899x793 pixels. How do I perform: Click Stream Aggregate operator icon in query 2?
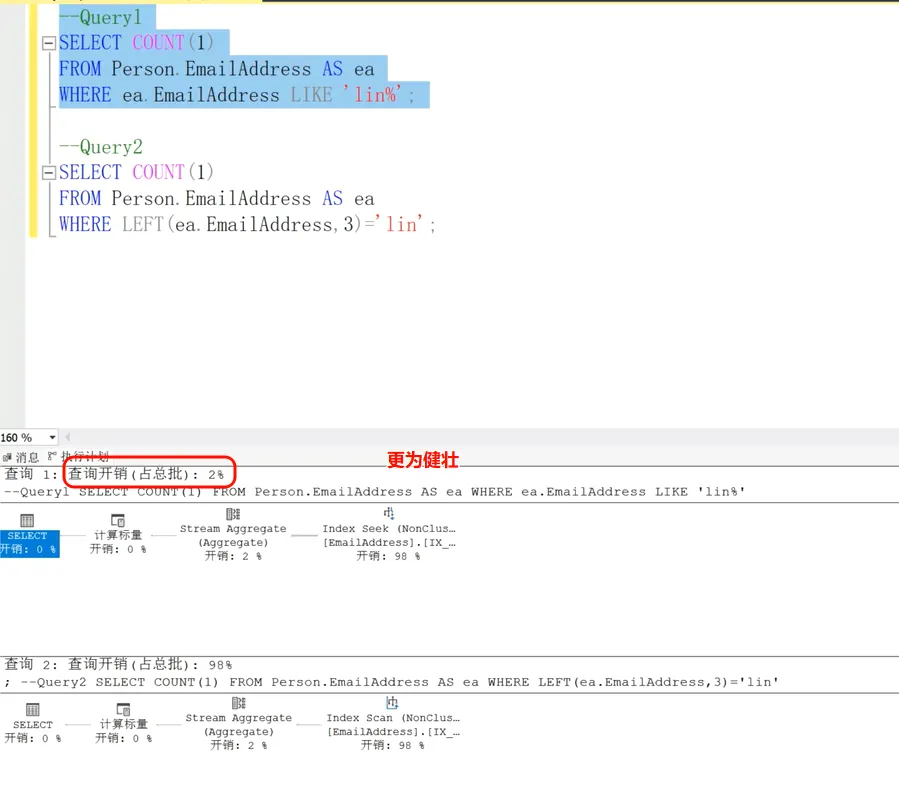[x=238, y=703]
